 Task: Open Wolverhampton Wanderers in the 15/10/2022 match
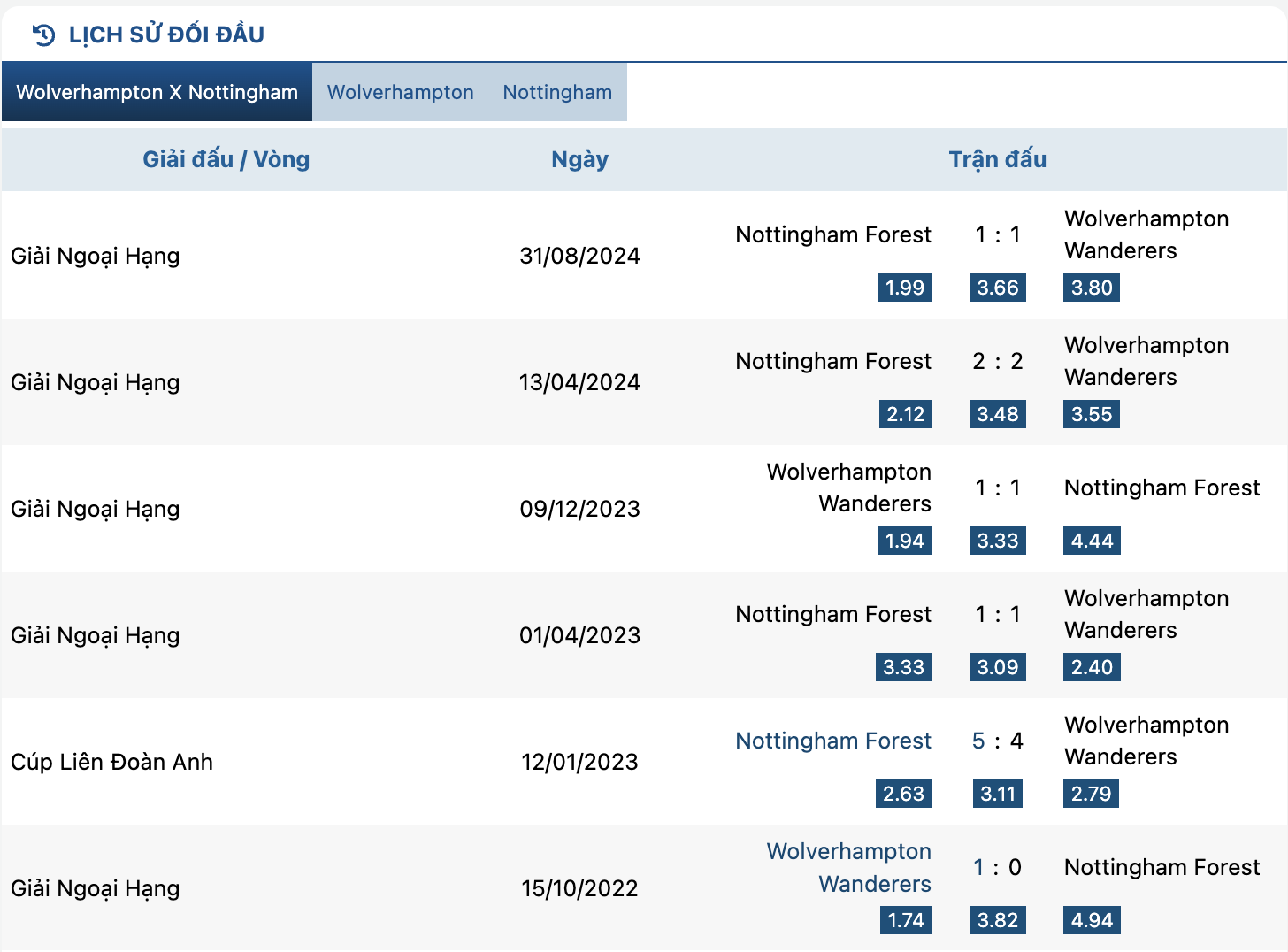[x=849, y=867]
